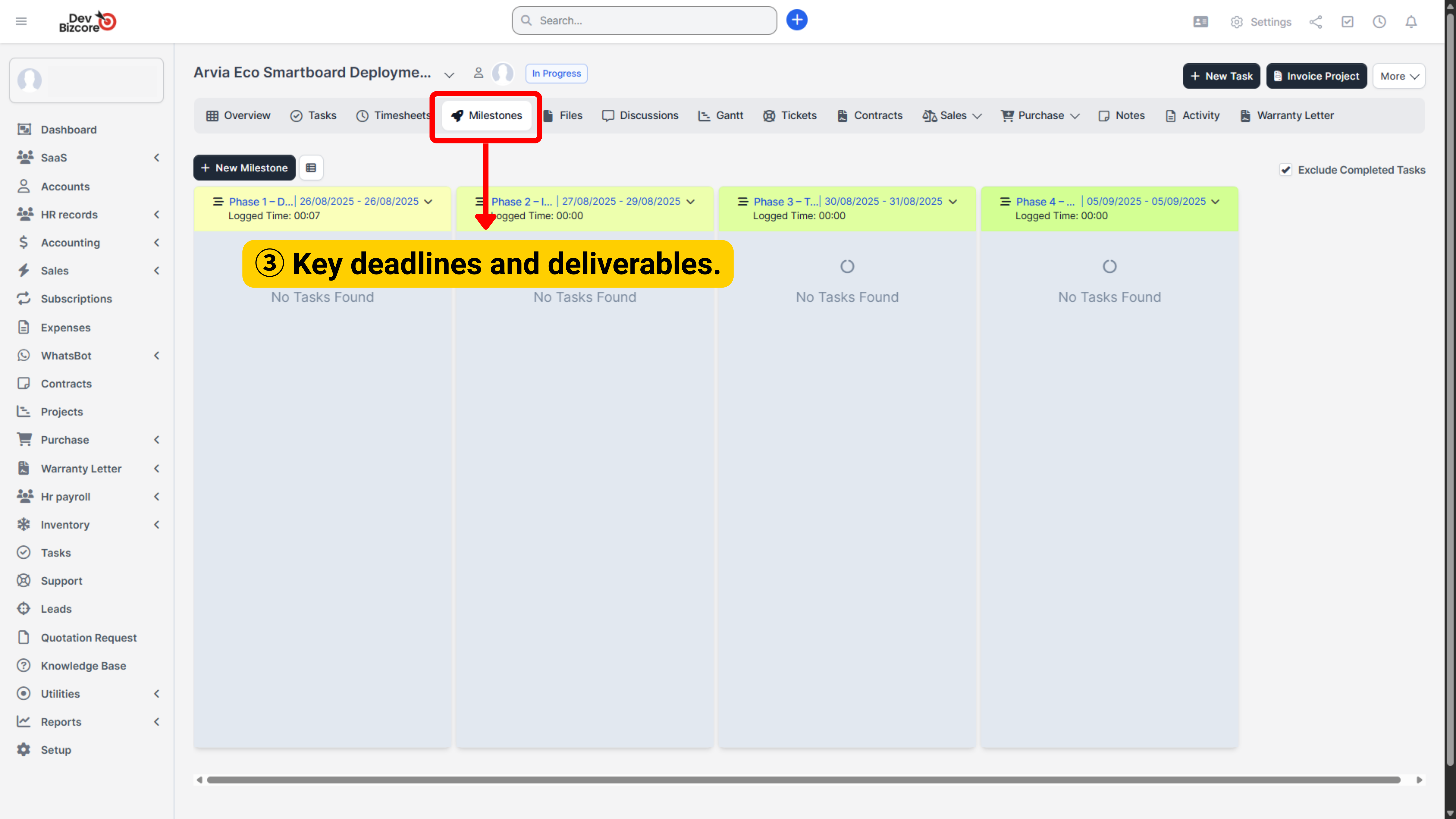Screen dimensions: 1456x819
Task: Expand Phase 4 milestone options arrow
Action: tap(1215, 202)
